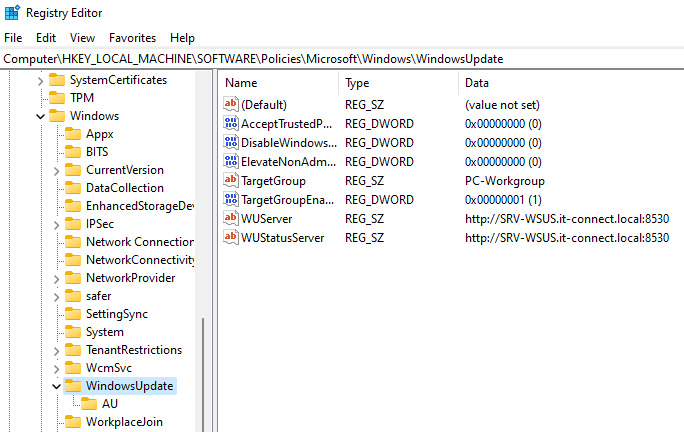Click the Data column header
684x432 pixels.
pos(477,83)
